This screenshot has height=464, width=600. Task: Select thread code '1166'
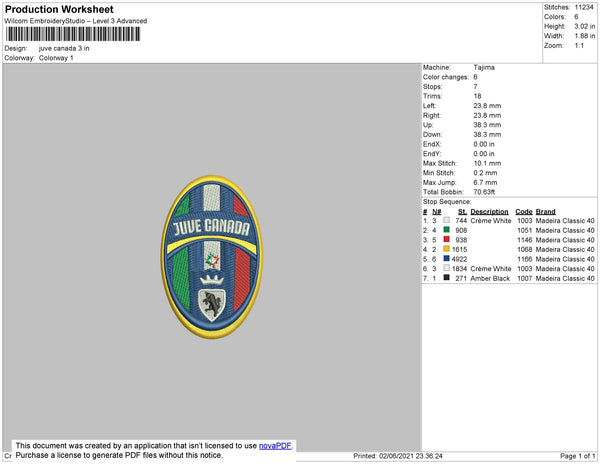[x=525, y=259]
